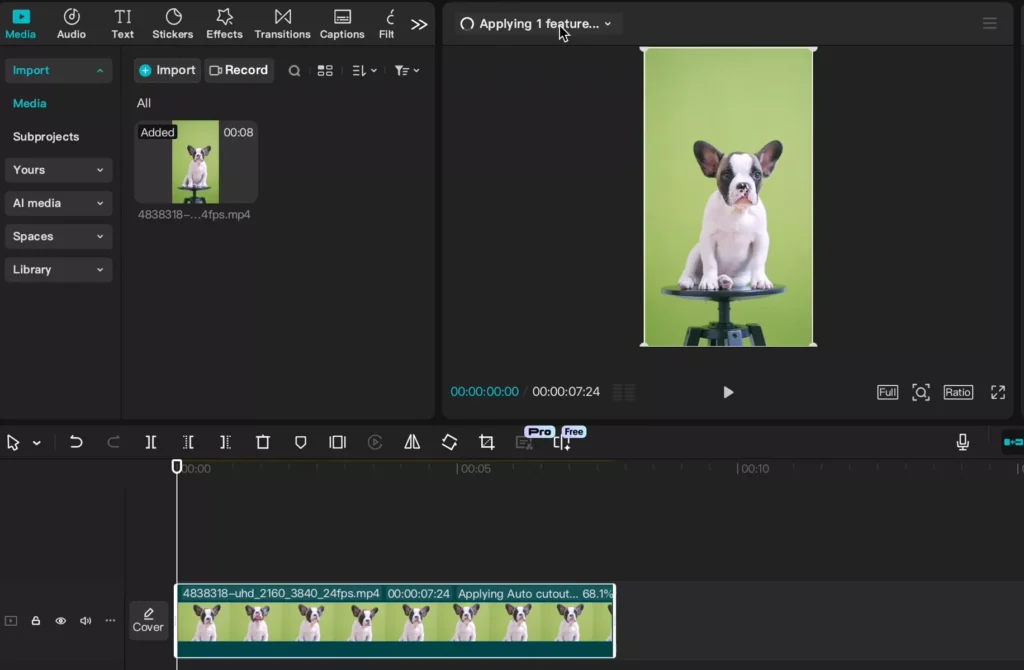Viewport: 1024px width, 670px height.
Task: Lock the video track
Action: (x=36, y=620)
